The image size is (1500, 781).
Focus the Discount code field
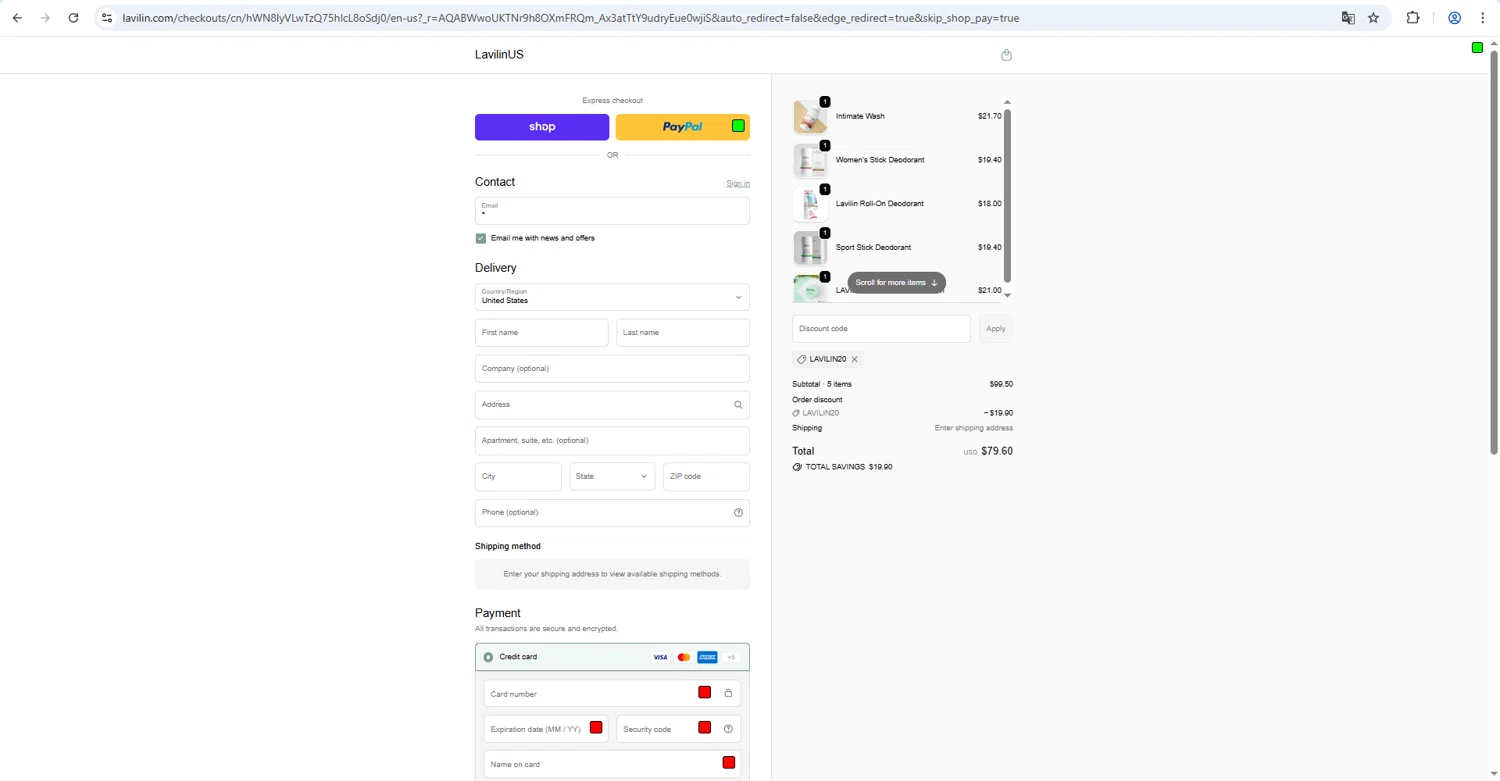tap(881, 329)
